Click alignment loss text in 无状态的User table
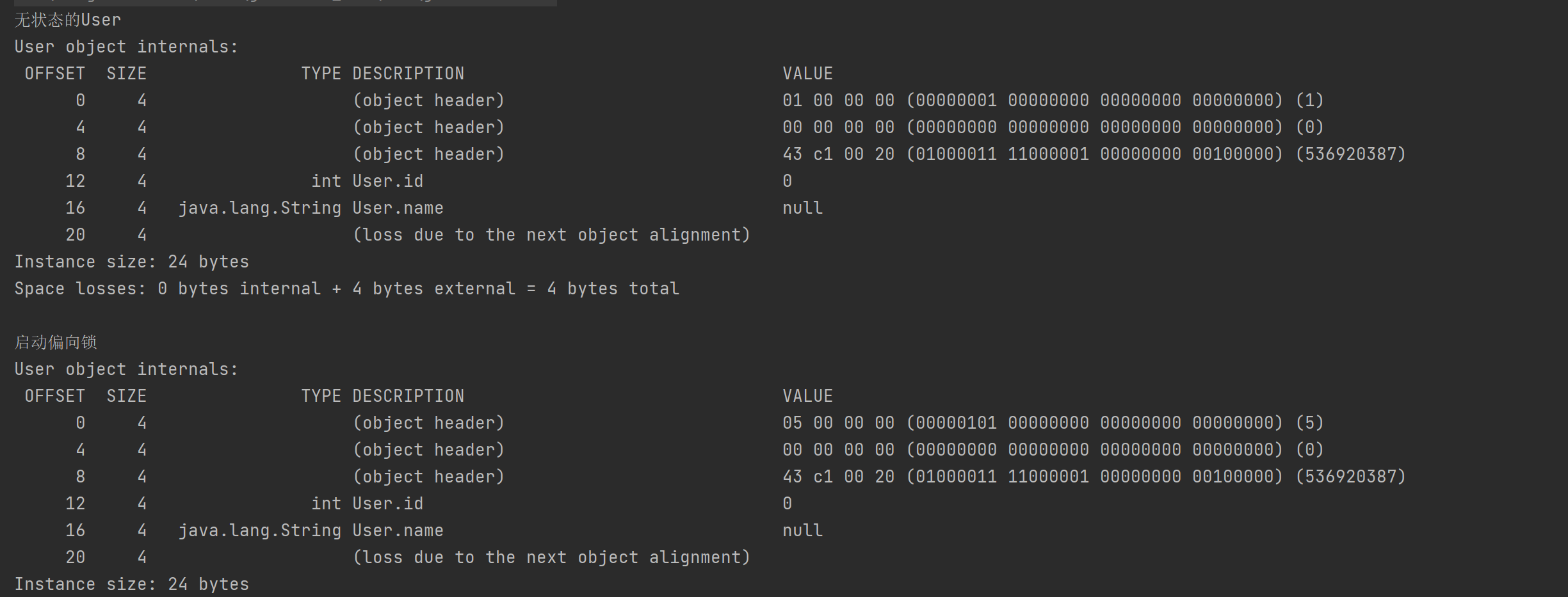Screen dimensions: 1568x597 click(551, 235)
